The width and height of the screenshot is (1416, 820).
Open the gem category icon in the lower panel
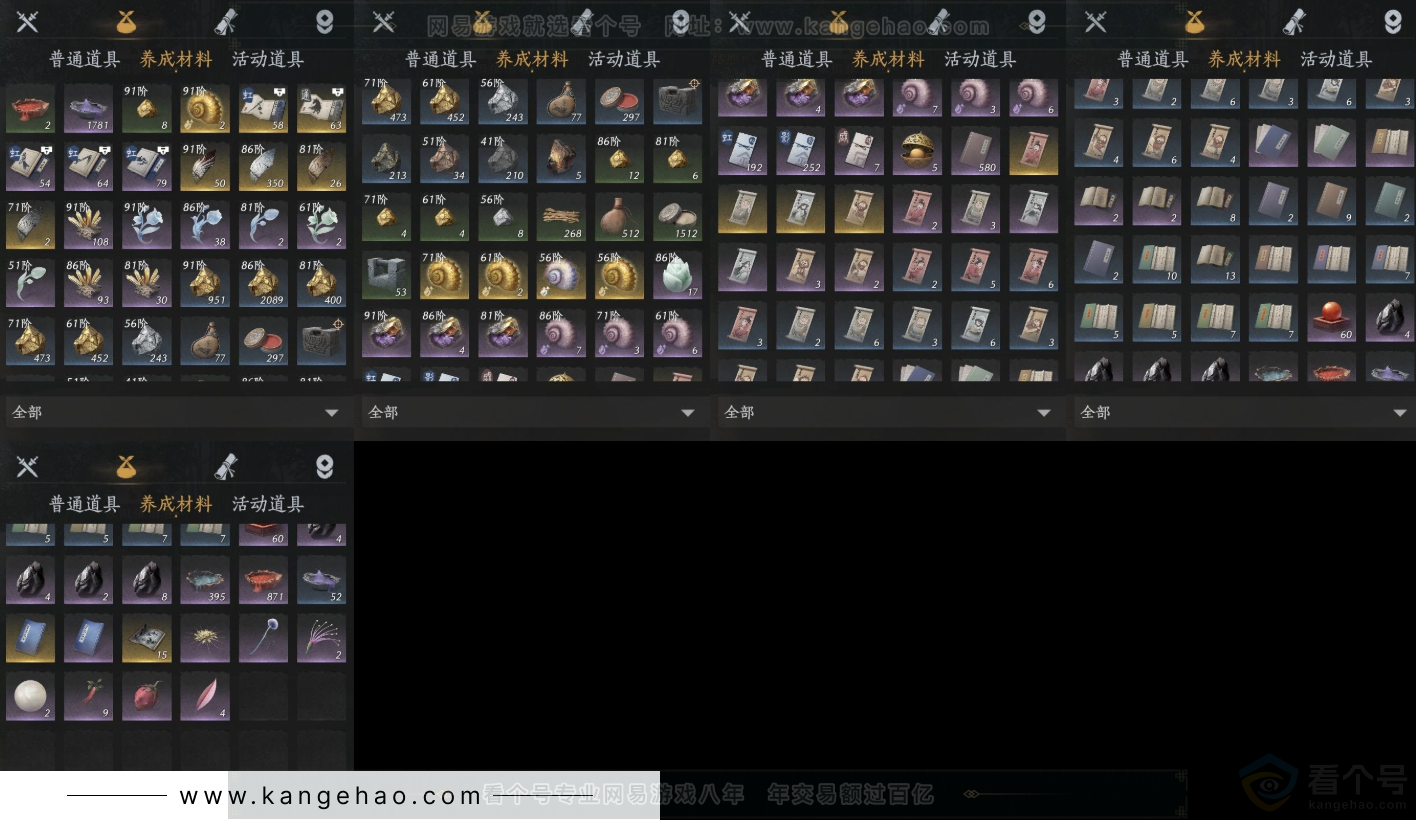coord(324,466)
